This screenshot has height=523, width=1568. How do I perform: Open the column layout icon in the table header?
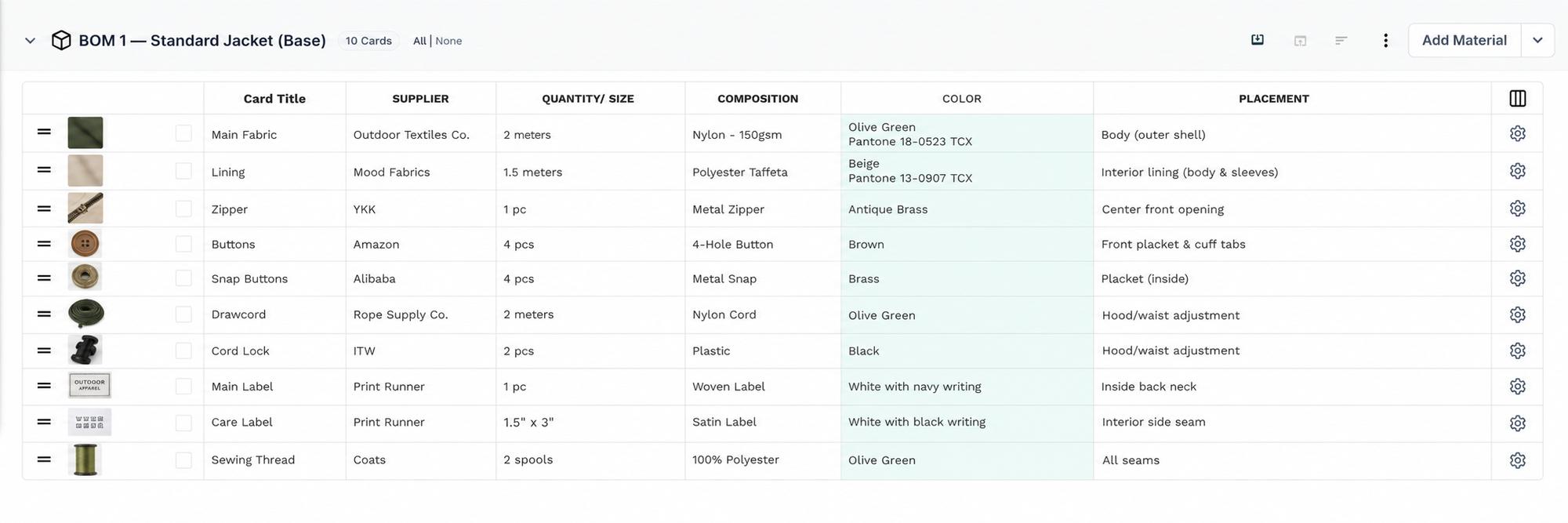coord(1518,98)
